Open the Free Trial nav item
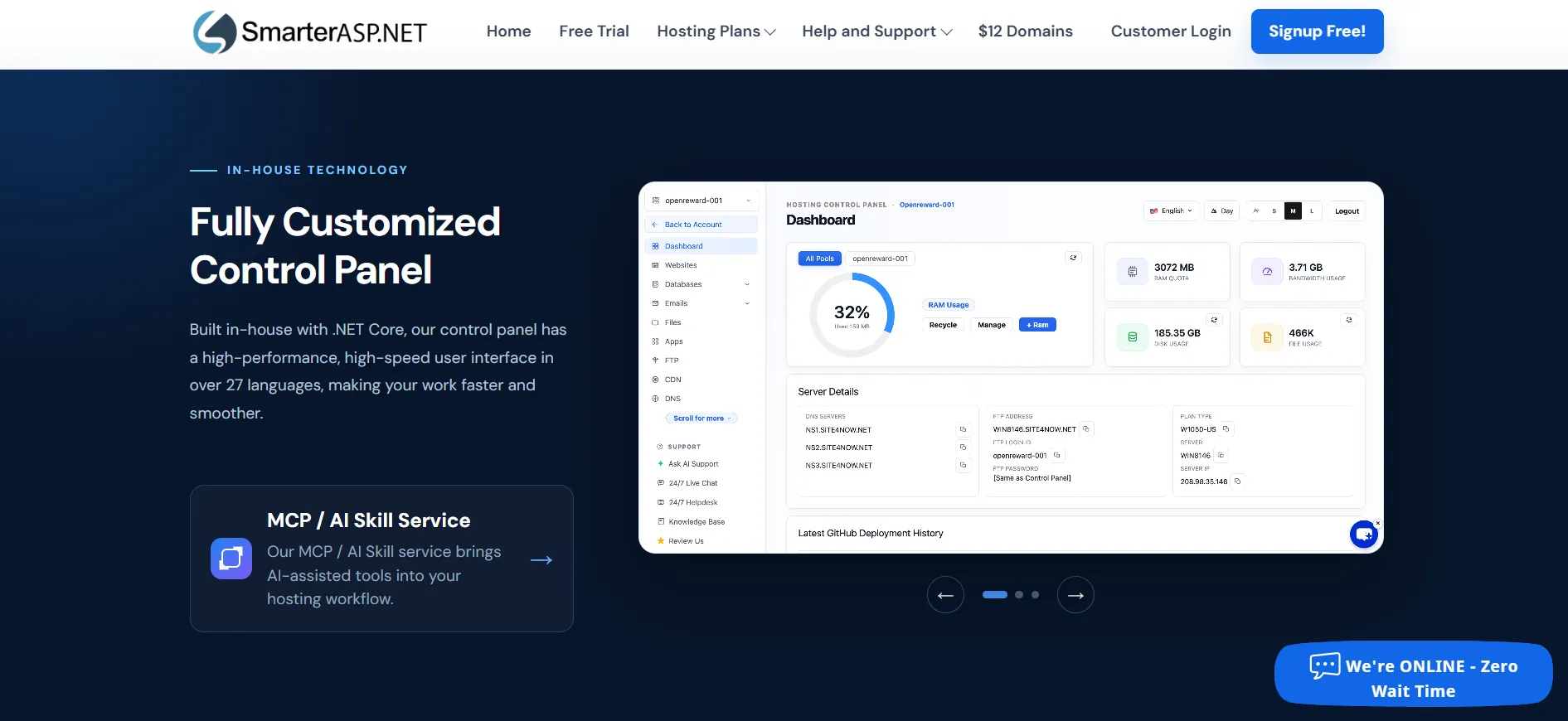Screen dimensions: 1568x721 coord(594,31)
